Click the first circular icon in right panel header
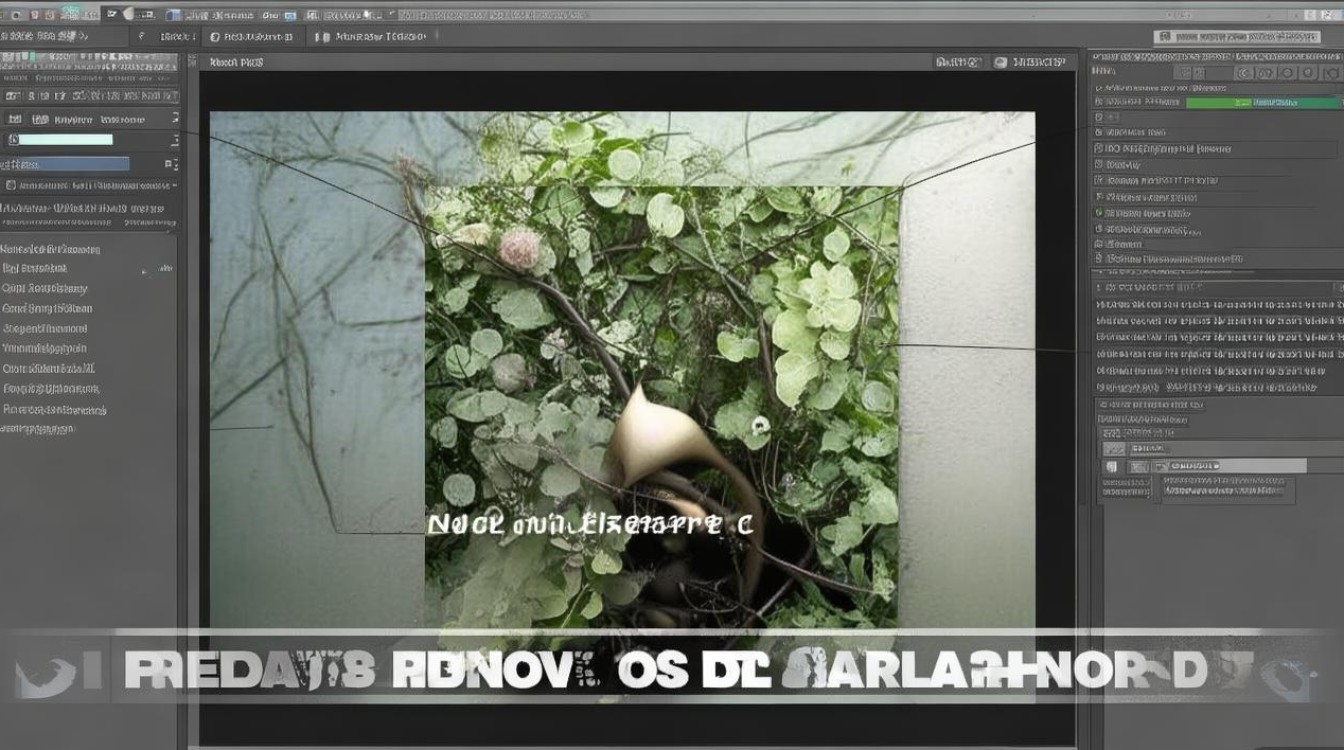 [x=1244, y=72]
